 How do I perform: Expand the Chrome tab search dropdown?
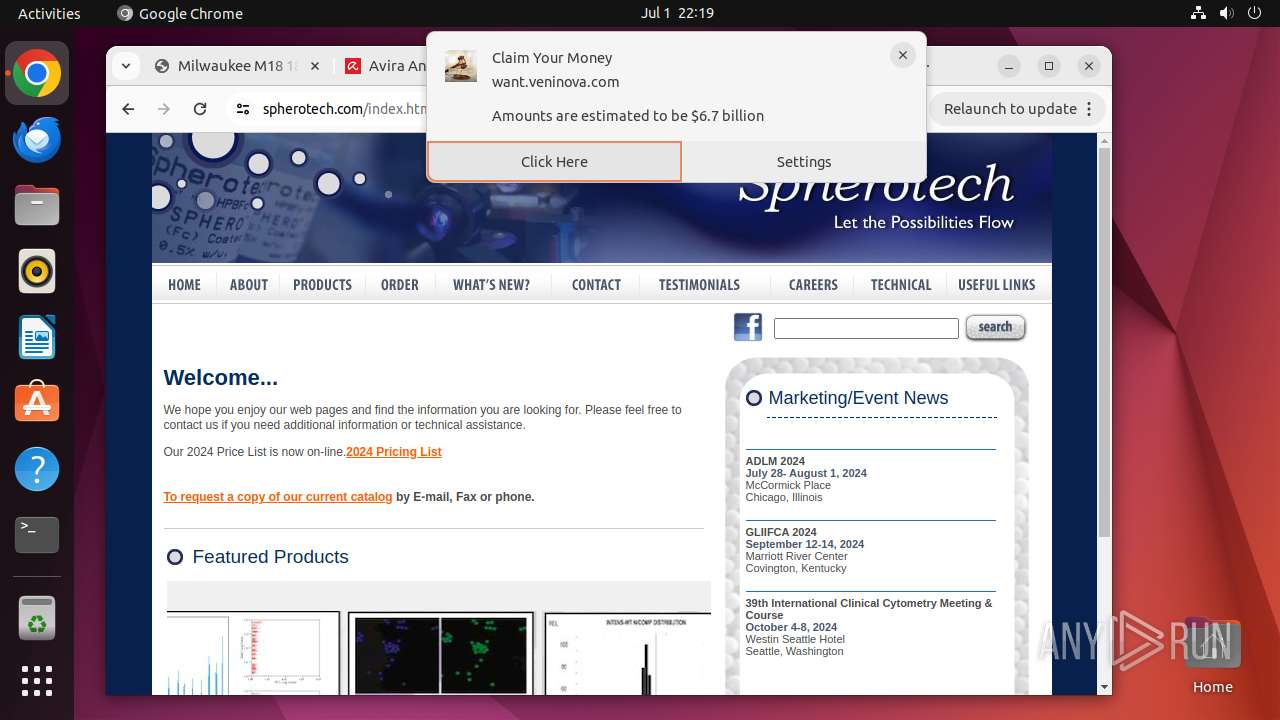point(125,66)
